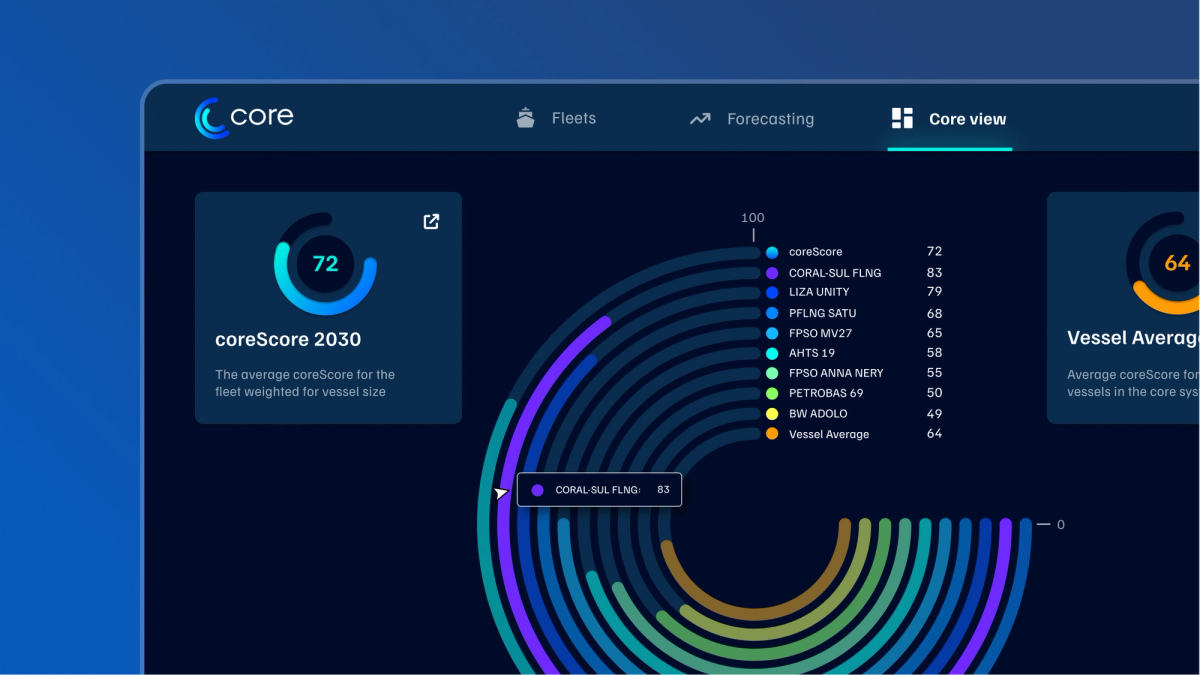The width and height of the screenshot is (1200, 675).
Task: Select the Core view tab
Action: coord(950,119)
